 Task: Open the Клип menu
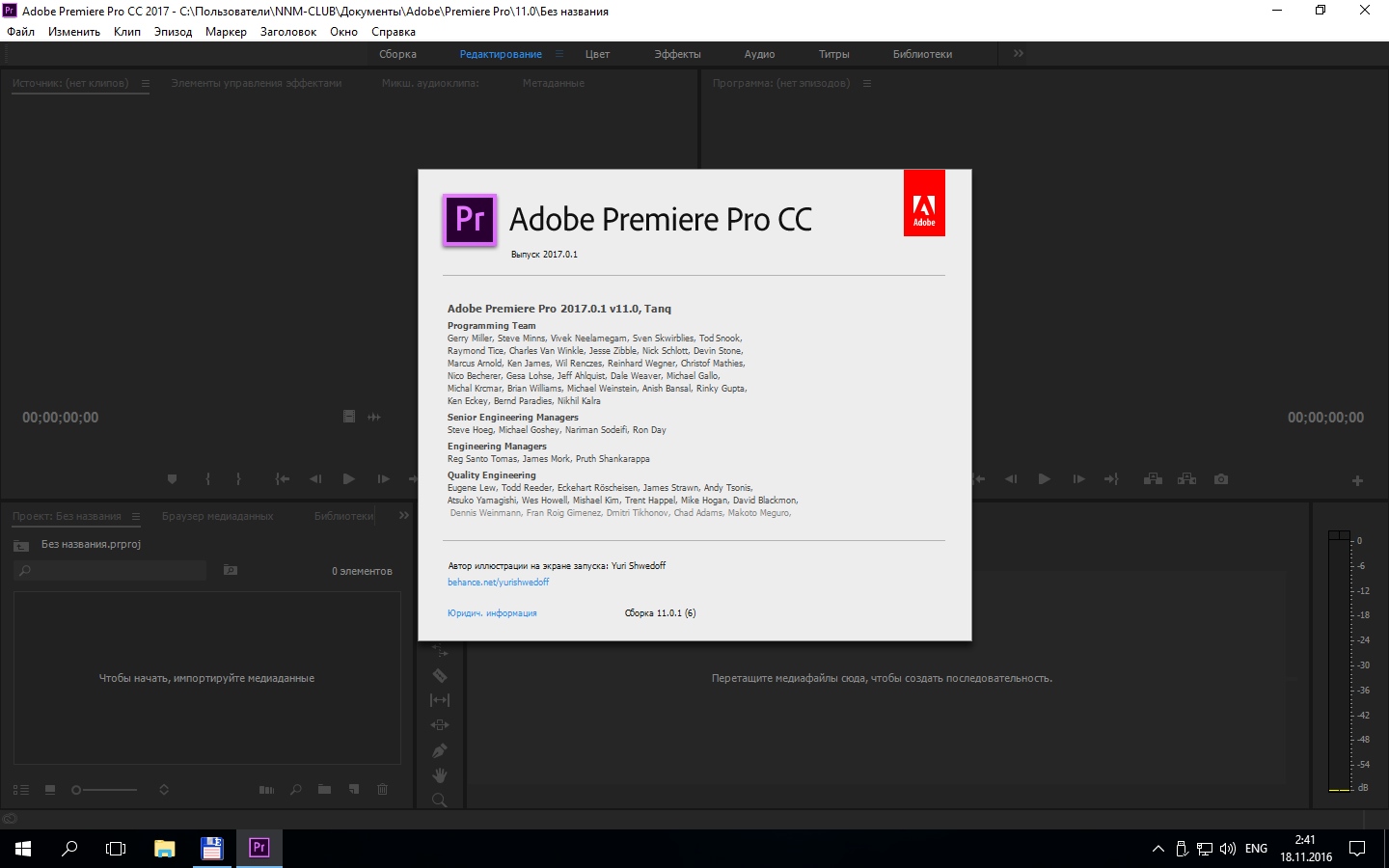click(127, 32)
